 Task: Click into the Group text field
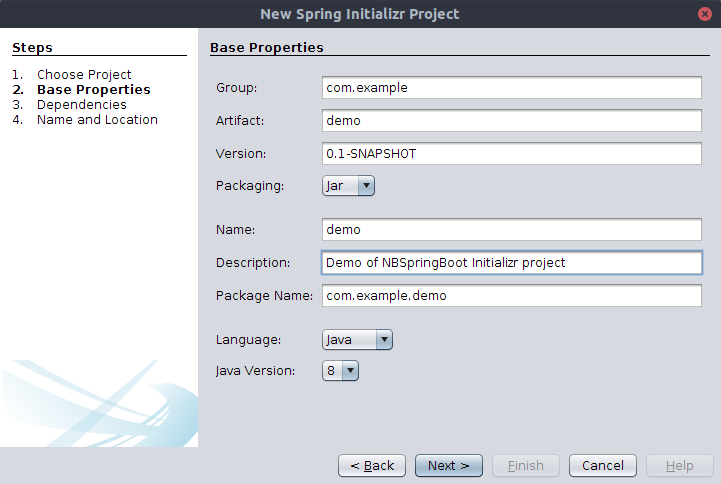pos(512,88)
